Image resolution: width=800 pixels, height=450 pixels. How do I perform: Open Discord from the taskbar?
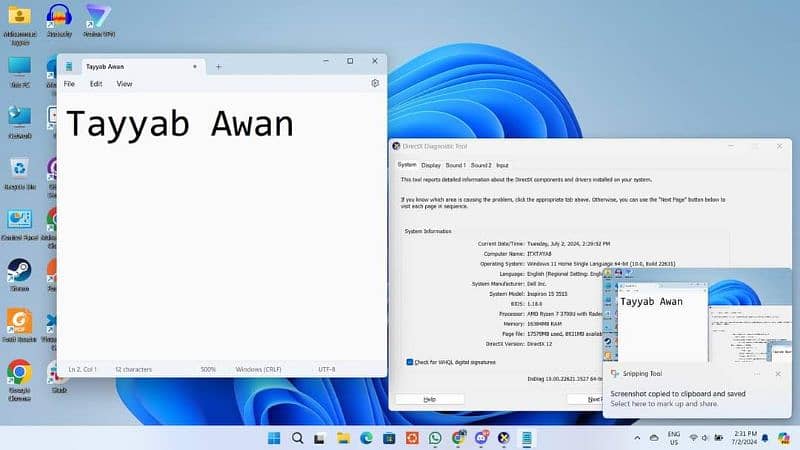click(481, 438)
